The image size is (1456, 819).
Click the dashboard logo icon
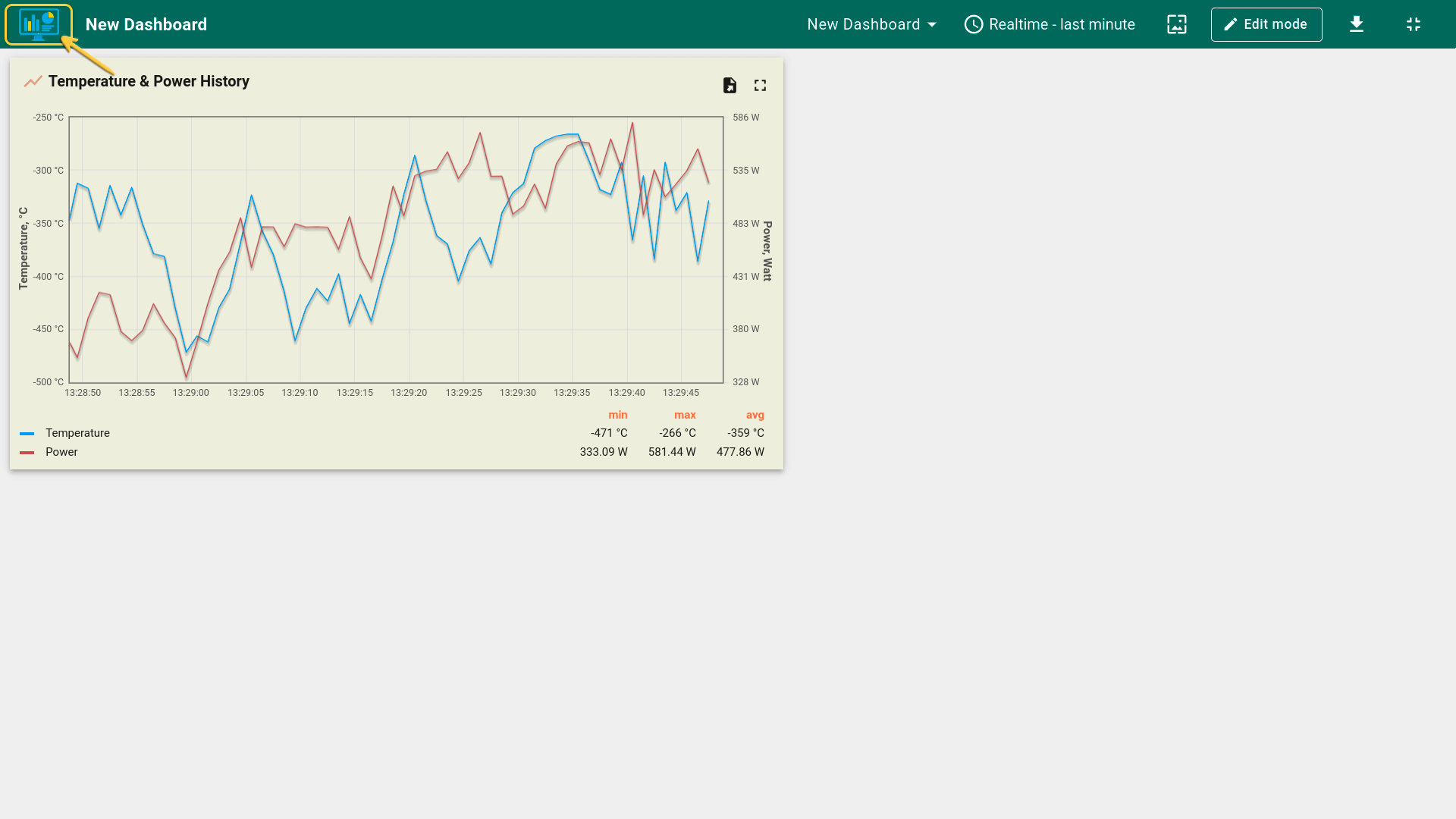[39, 24]
